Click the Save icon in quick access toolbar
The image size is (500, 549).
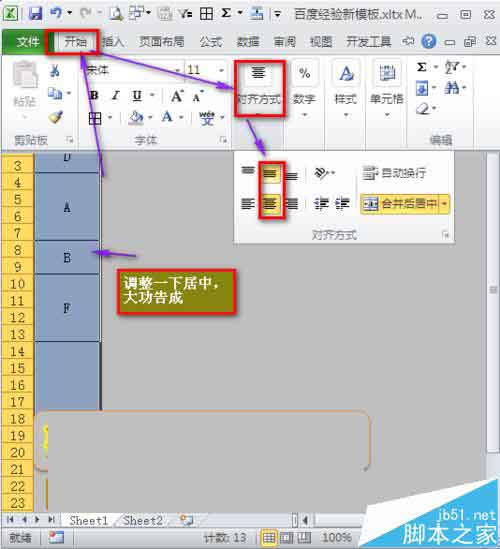click(35, 14)
